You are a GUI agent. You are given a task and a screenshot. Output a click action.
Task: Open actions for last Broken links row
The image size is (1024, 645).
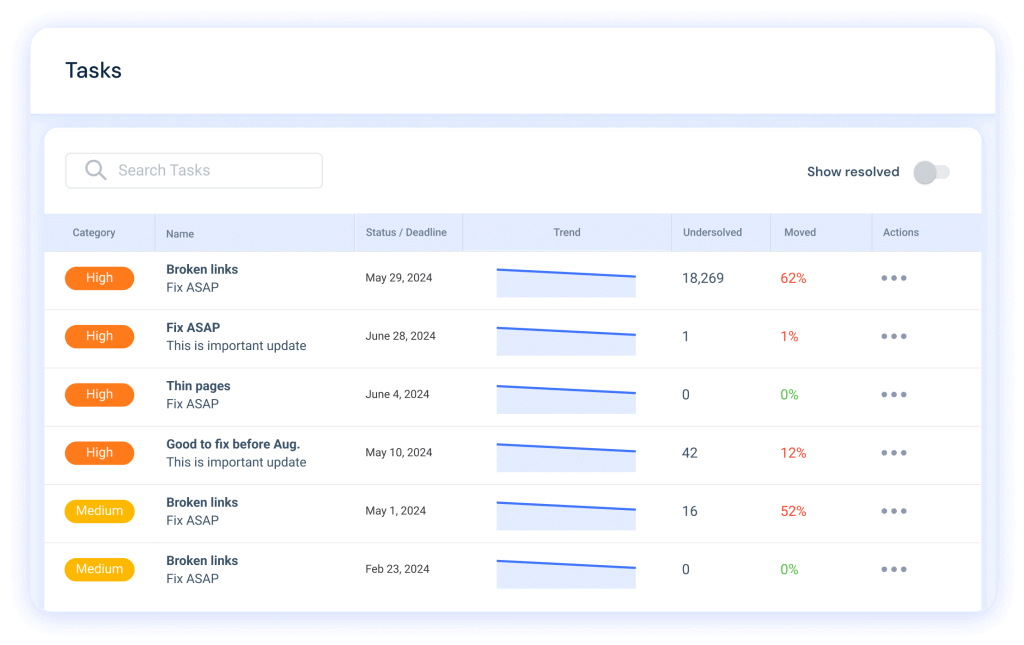pos(893,569)
